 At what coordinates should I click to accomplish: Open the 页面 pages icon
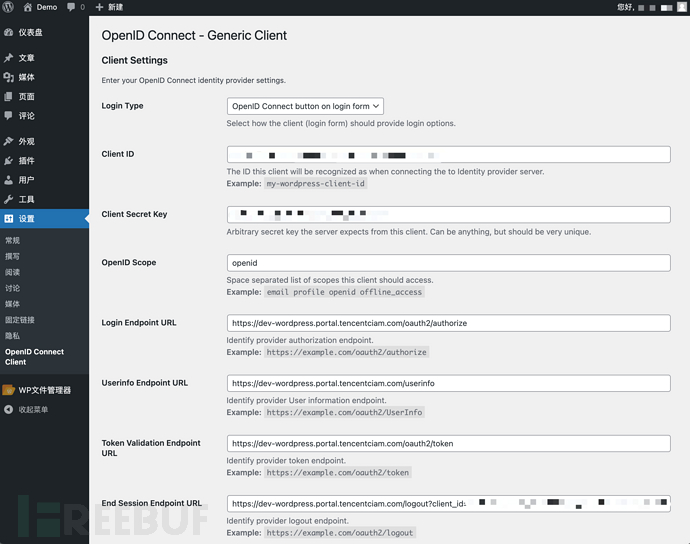8,96
